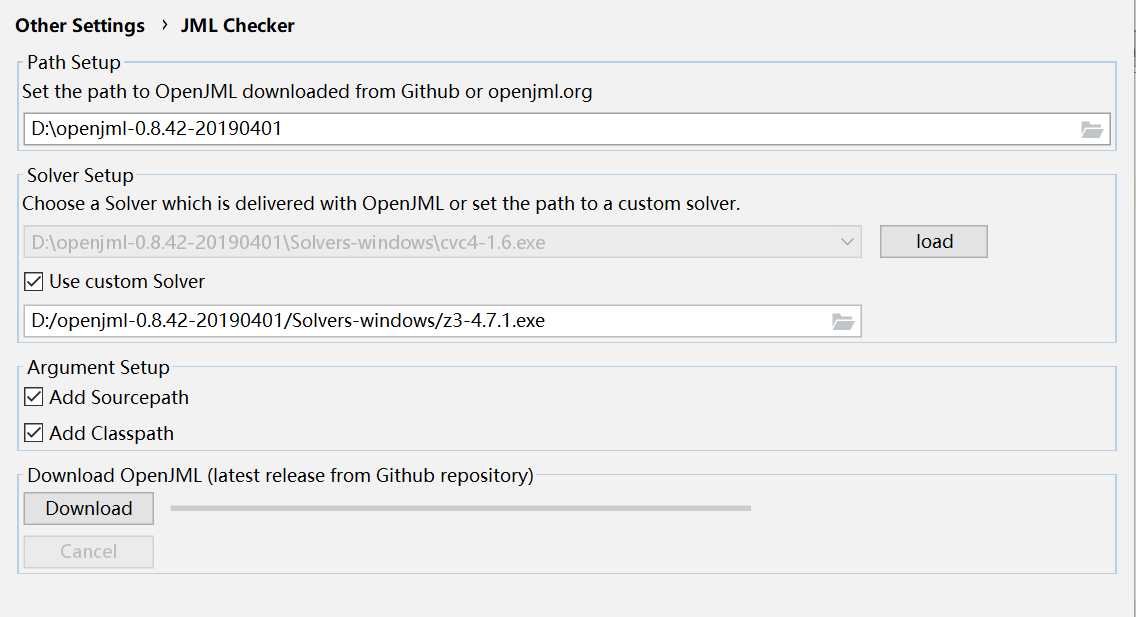
Task: Go to Other Settings breadcrumb
Action: coord(80,25)
